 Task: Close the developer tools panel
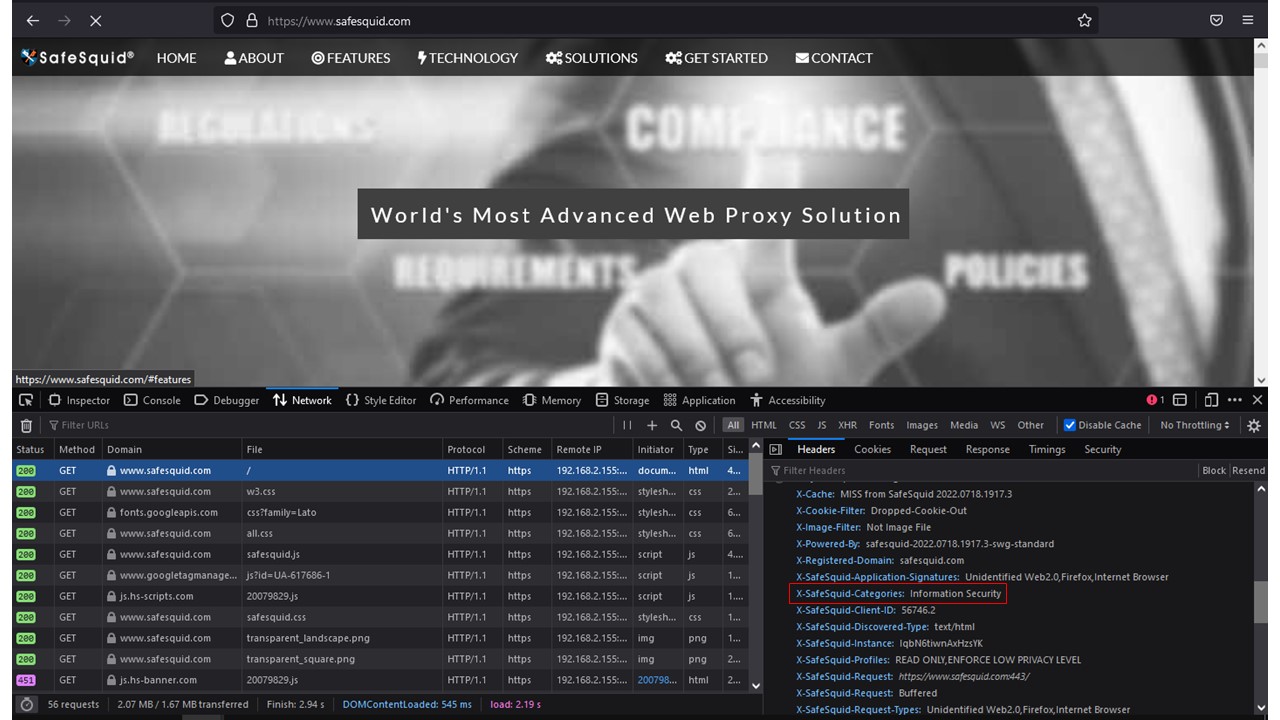(x=1258, y=400)
